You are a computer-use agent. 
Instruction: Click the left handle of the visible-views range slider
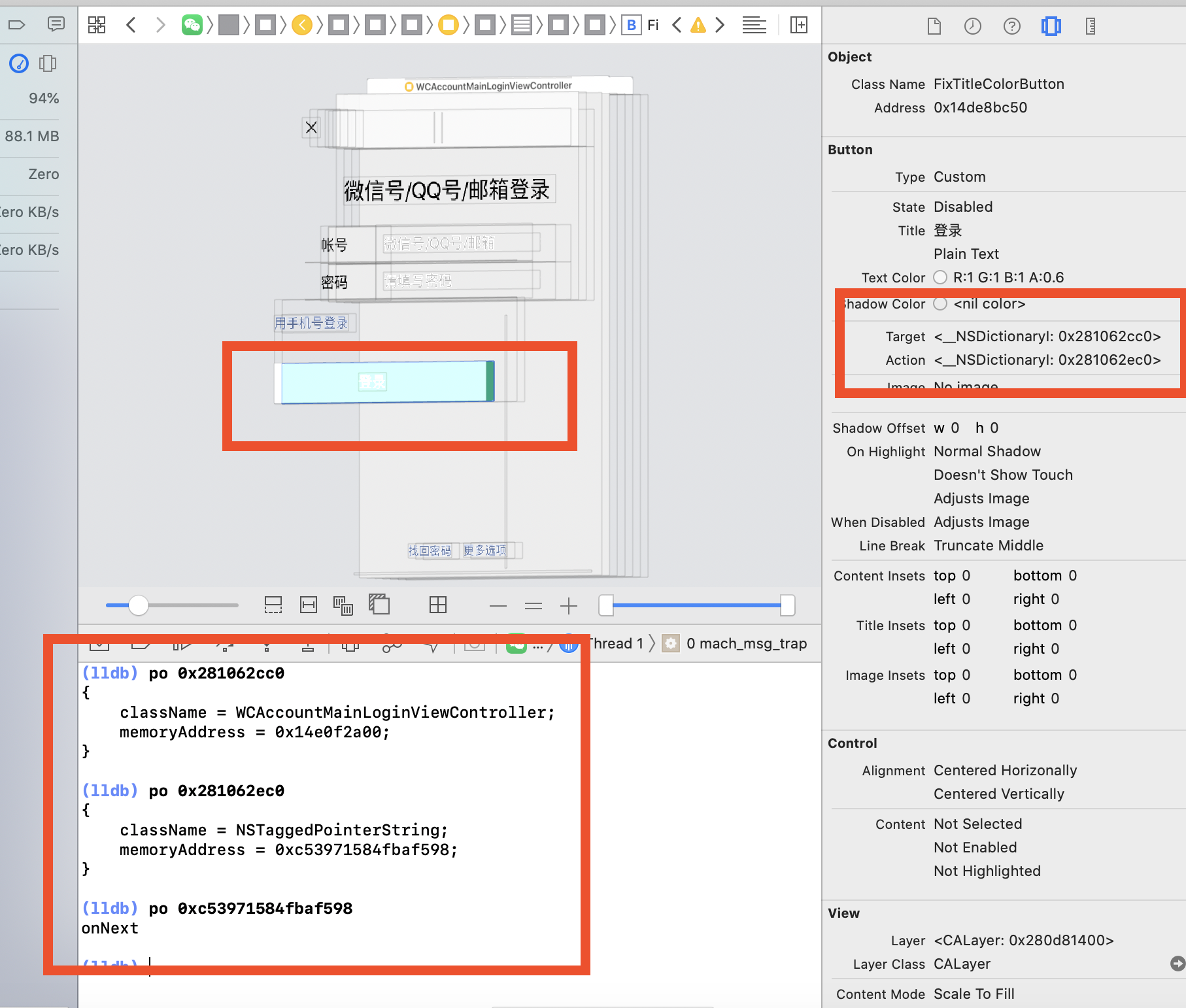point(606,605)
